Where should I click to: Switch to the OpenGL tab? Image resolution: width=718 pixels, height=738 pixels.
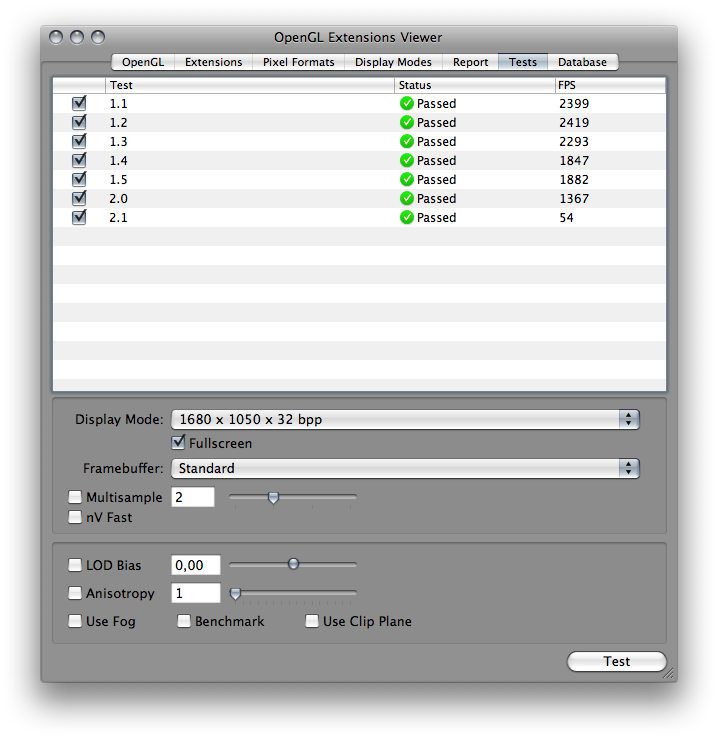click(x=143, y=62)
